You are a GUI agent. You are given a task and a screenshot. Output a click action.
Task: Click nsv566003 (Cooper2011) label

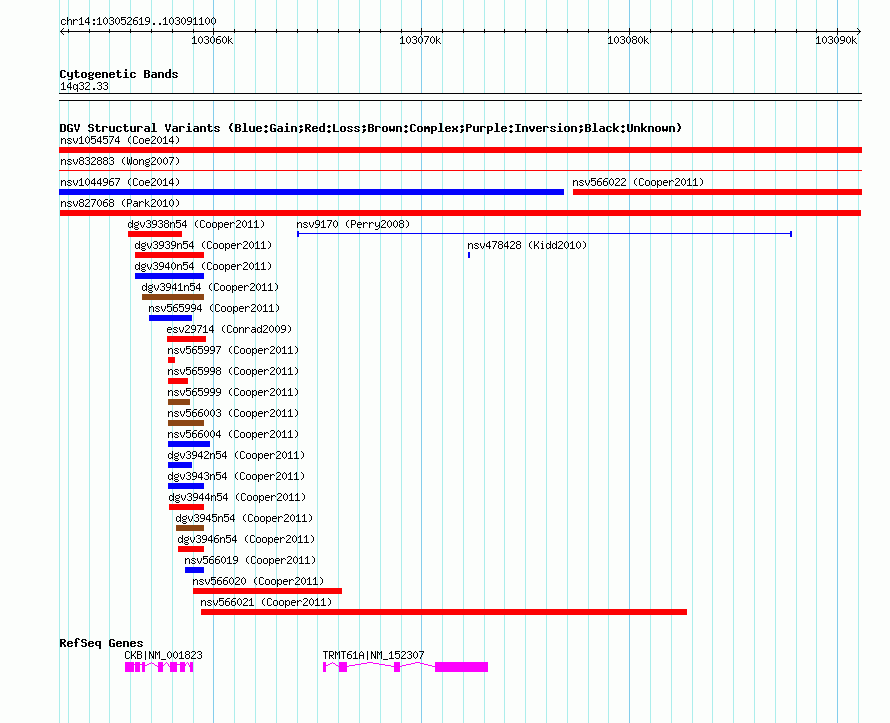233,413
